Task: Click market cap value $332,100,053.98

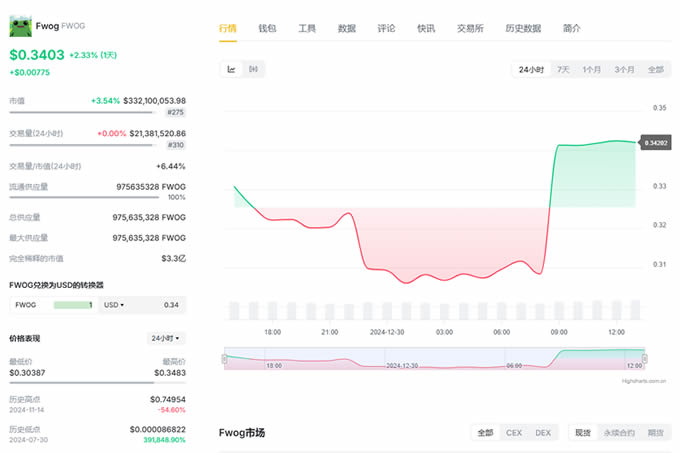Action: [154, 101]
